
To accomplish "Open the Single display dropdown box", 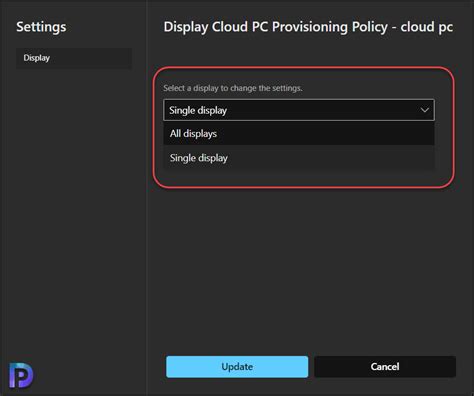I will coord(299,110).
